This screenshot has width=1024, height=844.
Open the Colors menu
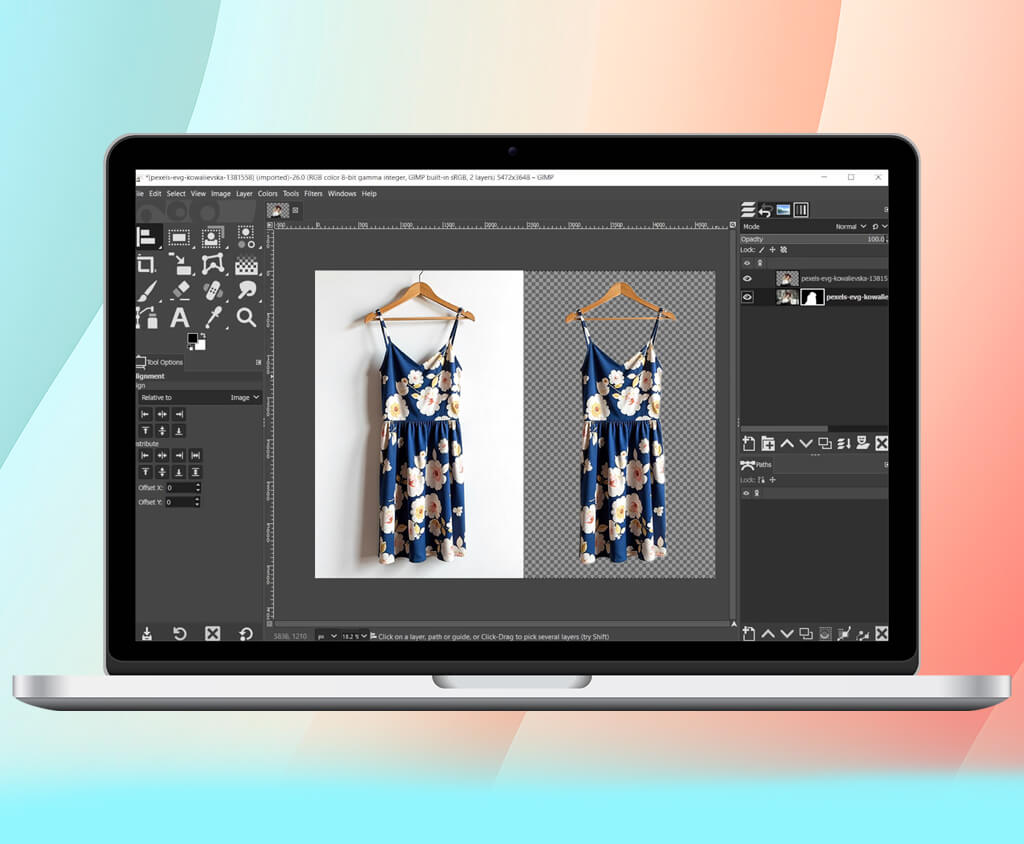click(267, 193)
